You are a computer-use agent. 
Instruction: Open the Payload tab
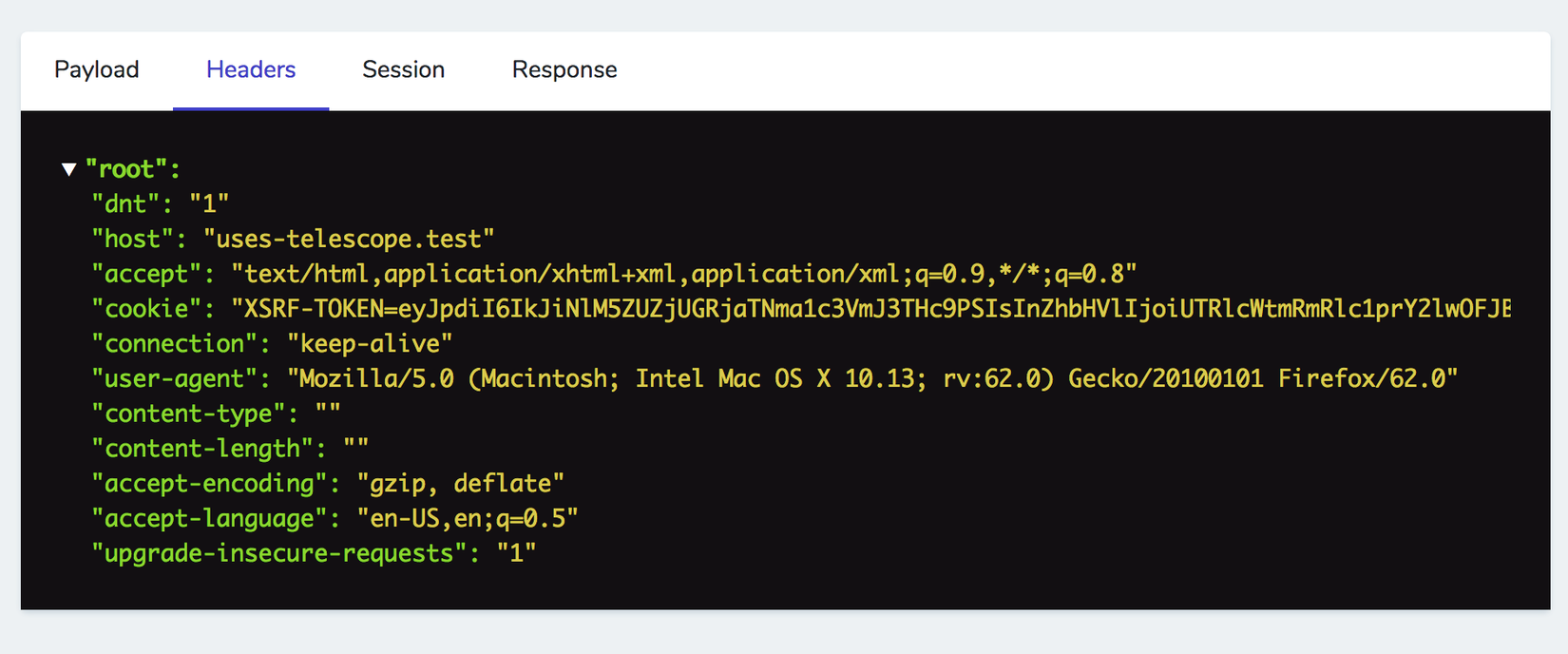click(x=97, y=70)
